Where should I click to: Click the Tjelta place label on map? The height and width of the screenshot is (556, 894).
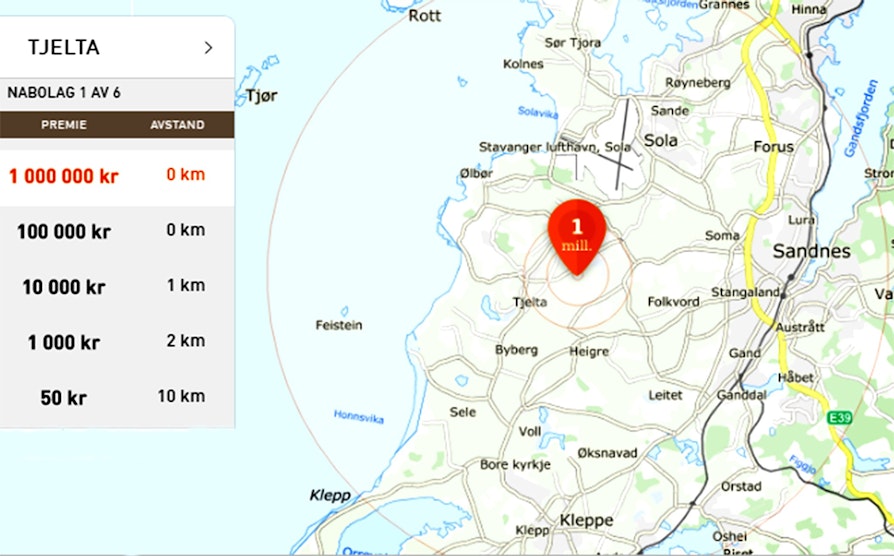(x=530, y=302)
